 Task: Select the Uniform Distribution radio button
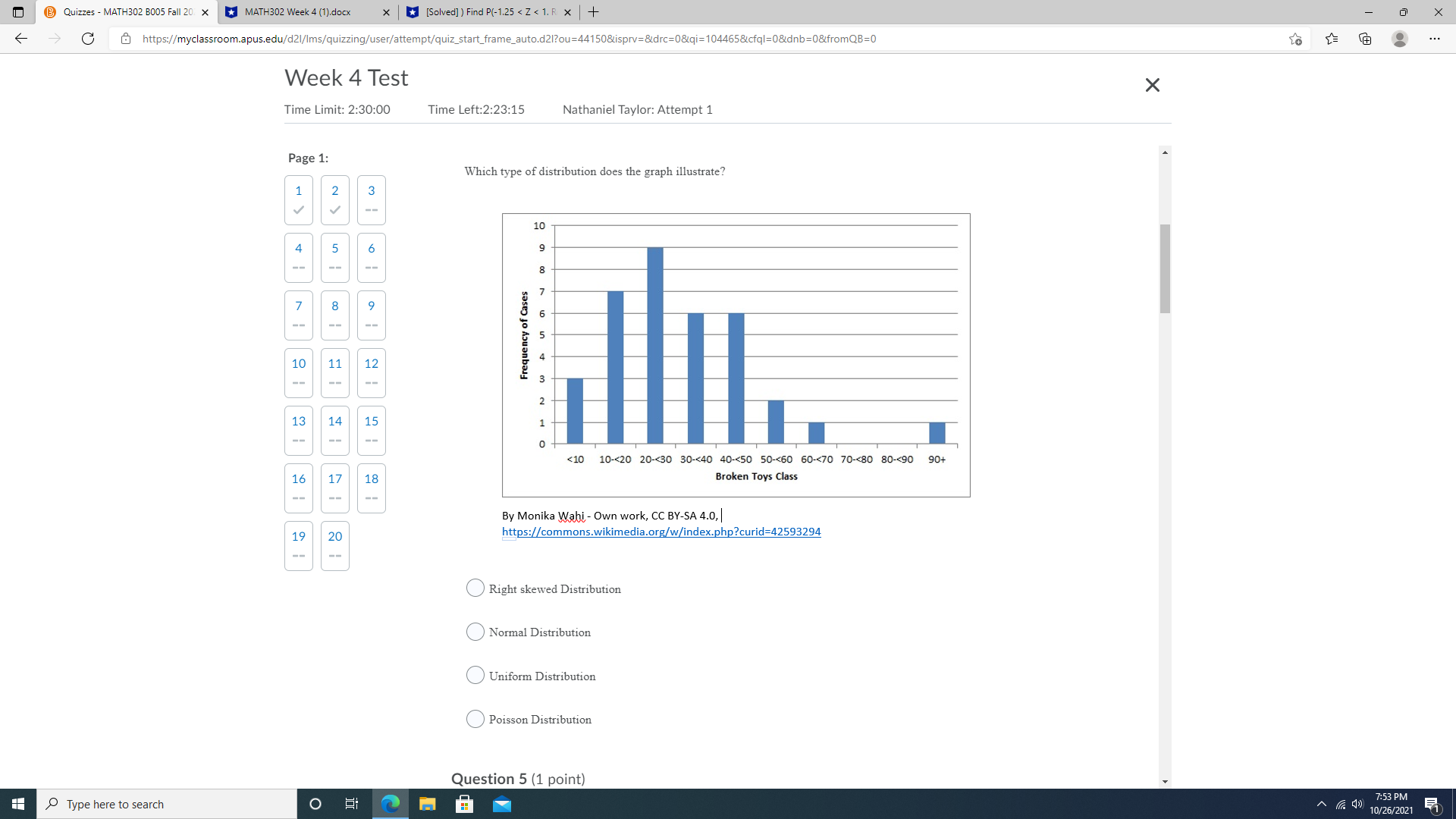[x=476, y=675]
